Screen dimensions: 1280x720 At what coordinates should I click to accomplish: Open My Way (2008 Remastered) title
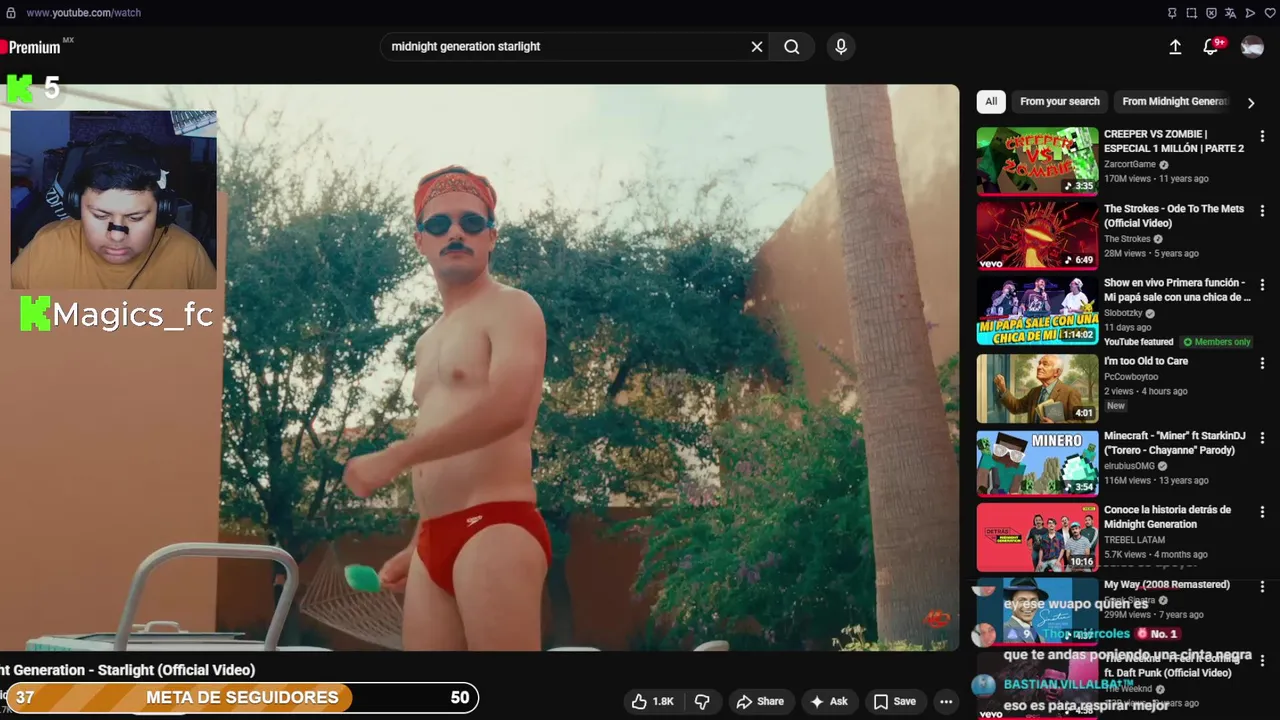[x=1167, y=584]
